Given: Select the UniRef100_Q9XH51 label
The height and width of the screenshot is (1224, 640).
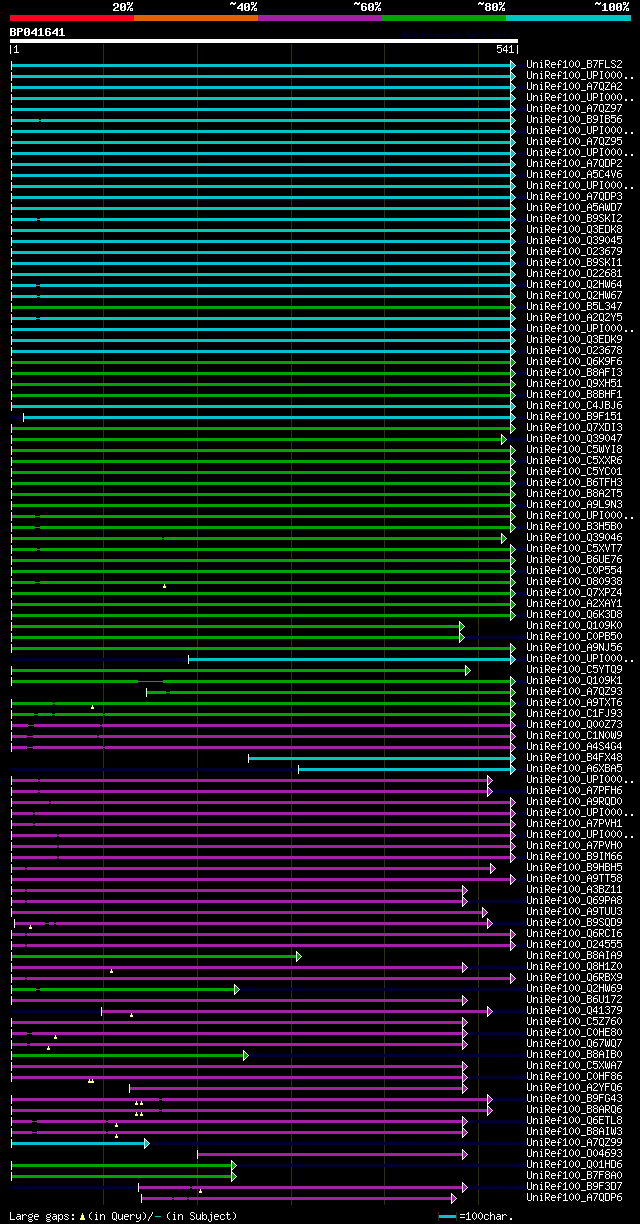Looking at the screenshot, I should [x=574, y=384].
